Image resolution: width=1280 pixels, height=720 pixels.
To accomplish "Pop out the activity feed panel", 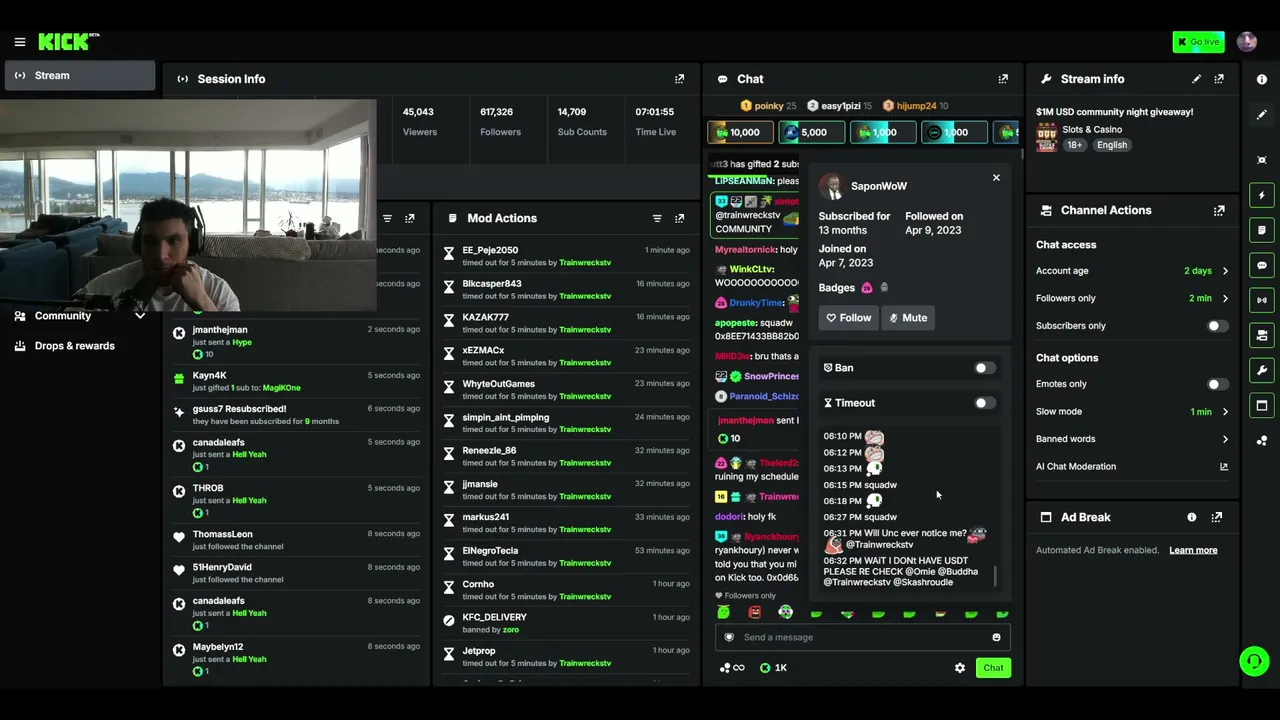I will pyautogui.click(x=410, y=218).
